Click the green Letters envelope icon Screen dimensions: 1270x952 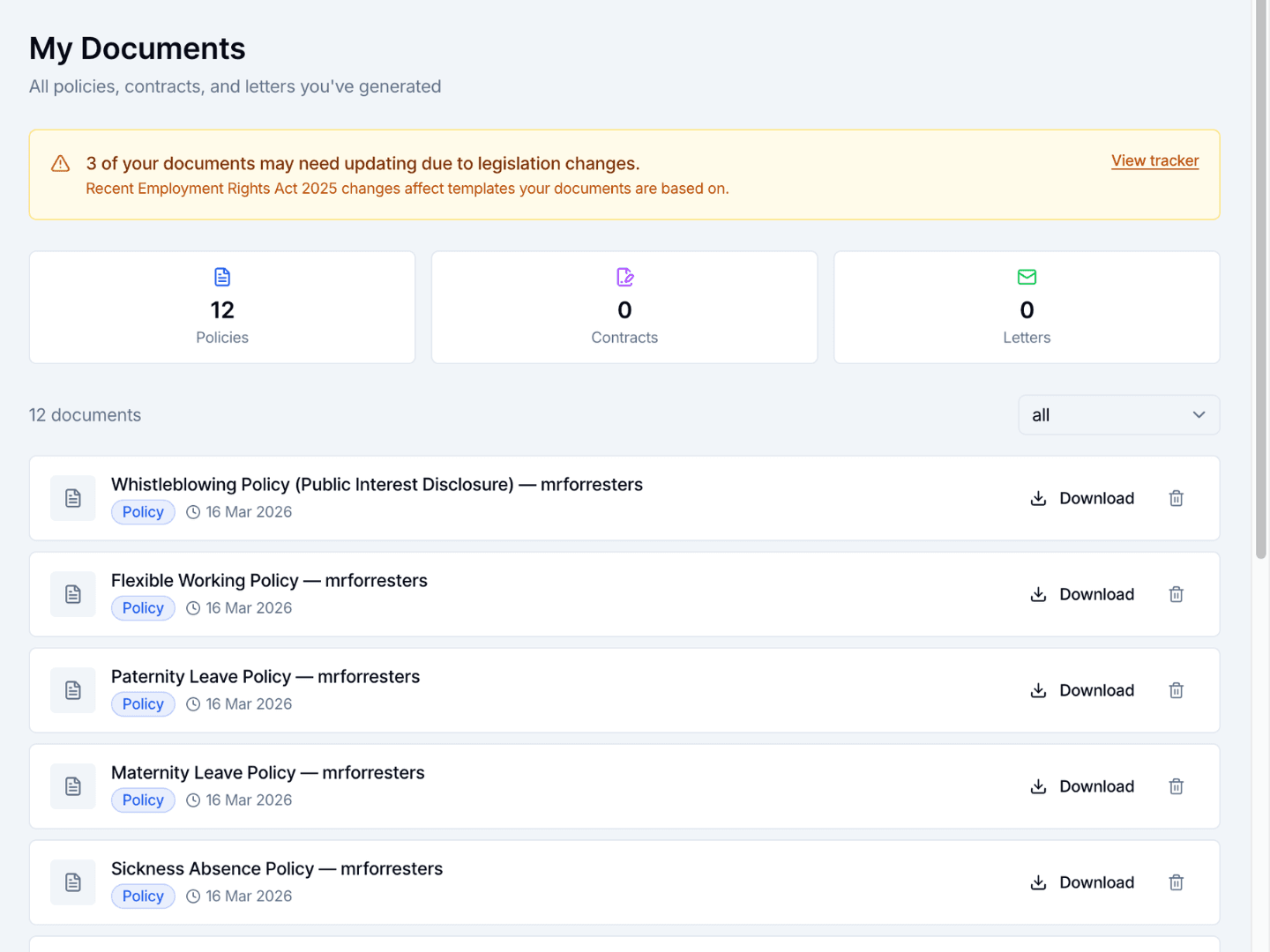coord(1027,276)
